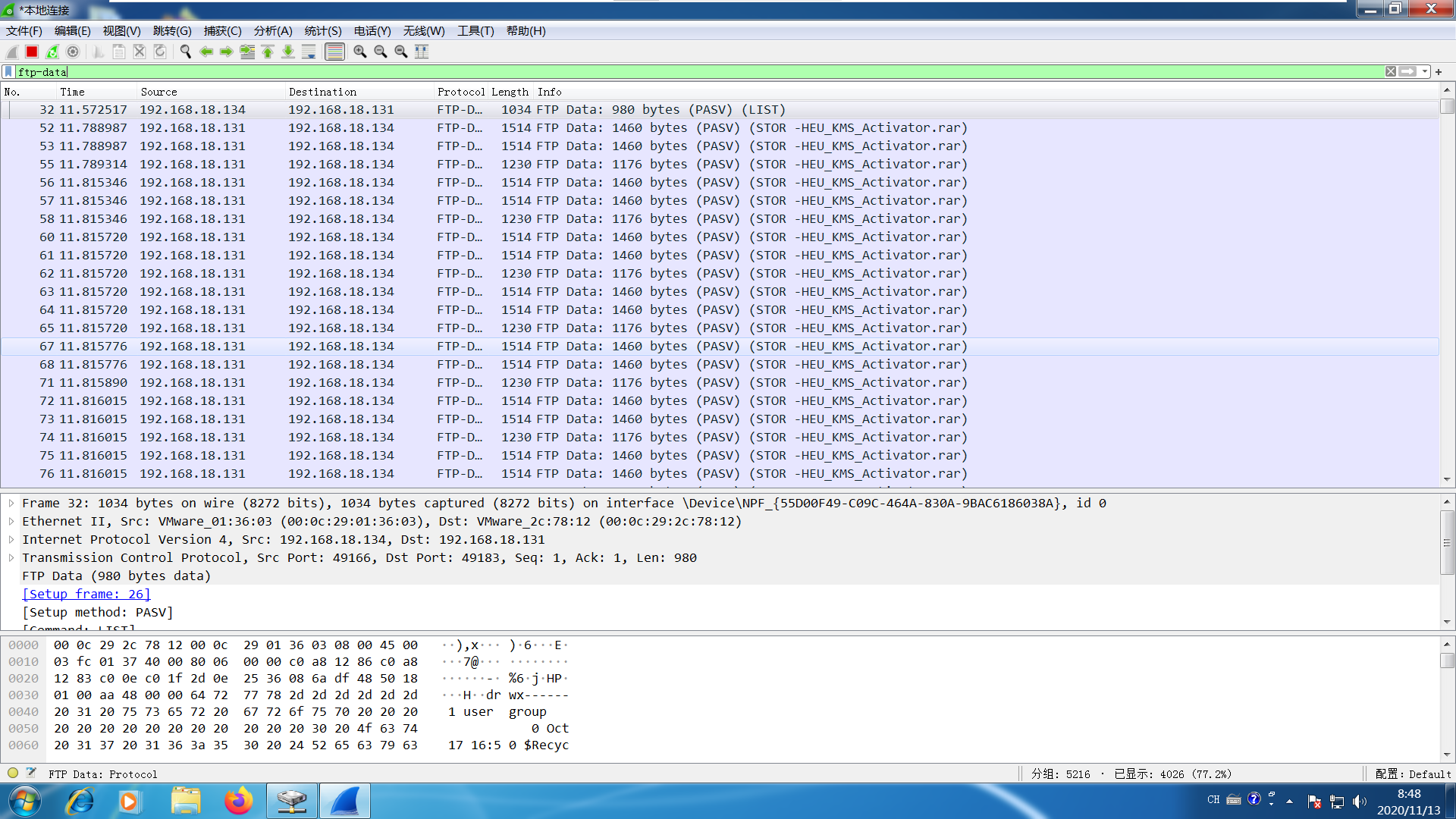
Task: Zoom in packet list text
Action: (360, 52)
